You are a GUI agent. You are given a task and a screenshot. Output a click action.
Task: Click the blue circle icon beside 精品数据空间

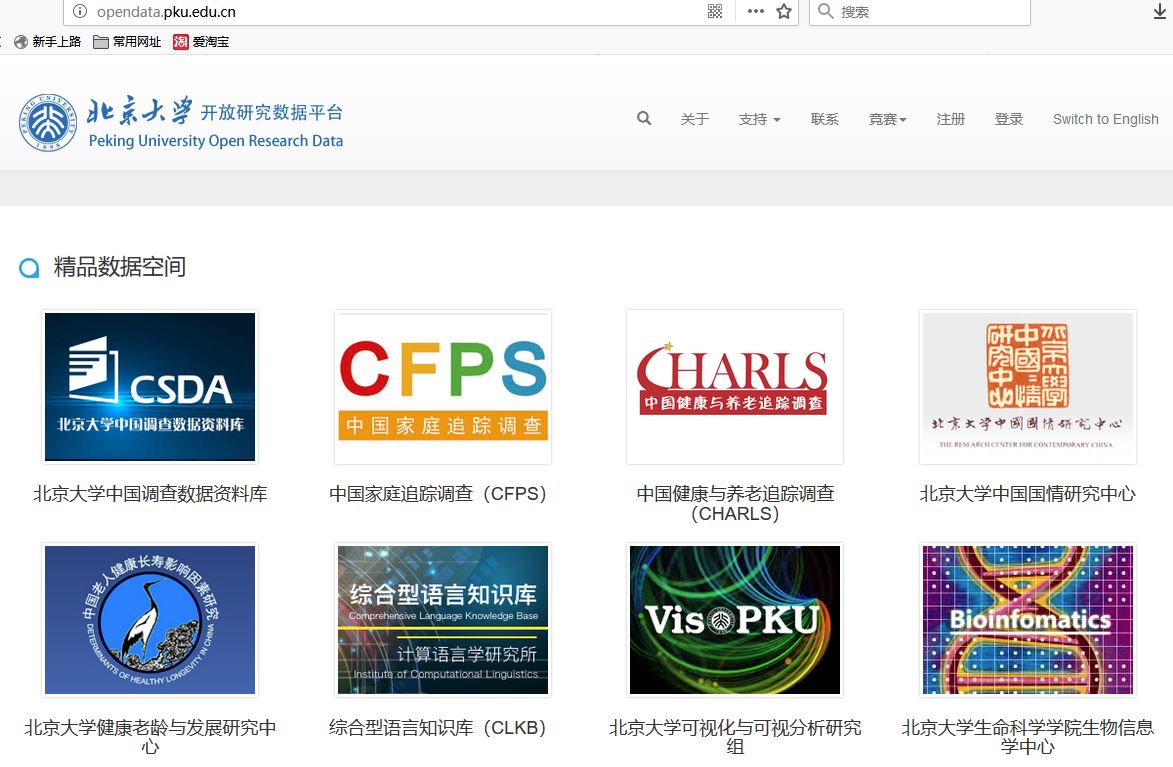click(29, 268)
